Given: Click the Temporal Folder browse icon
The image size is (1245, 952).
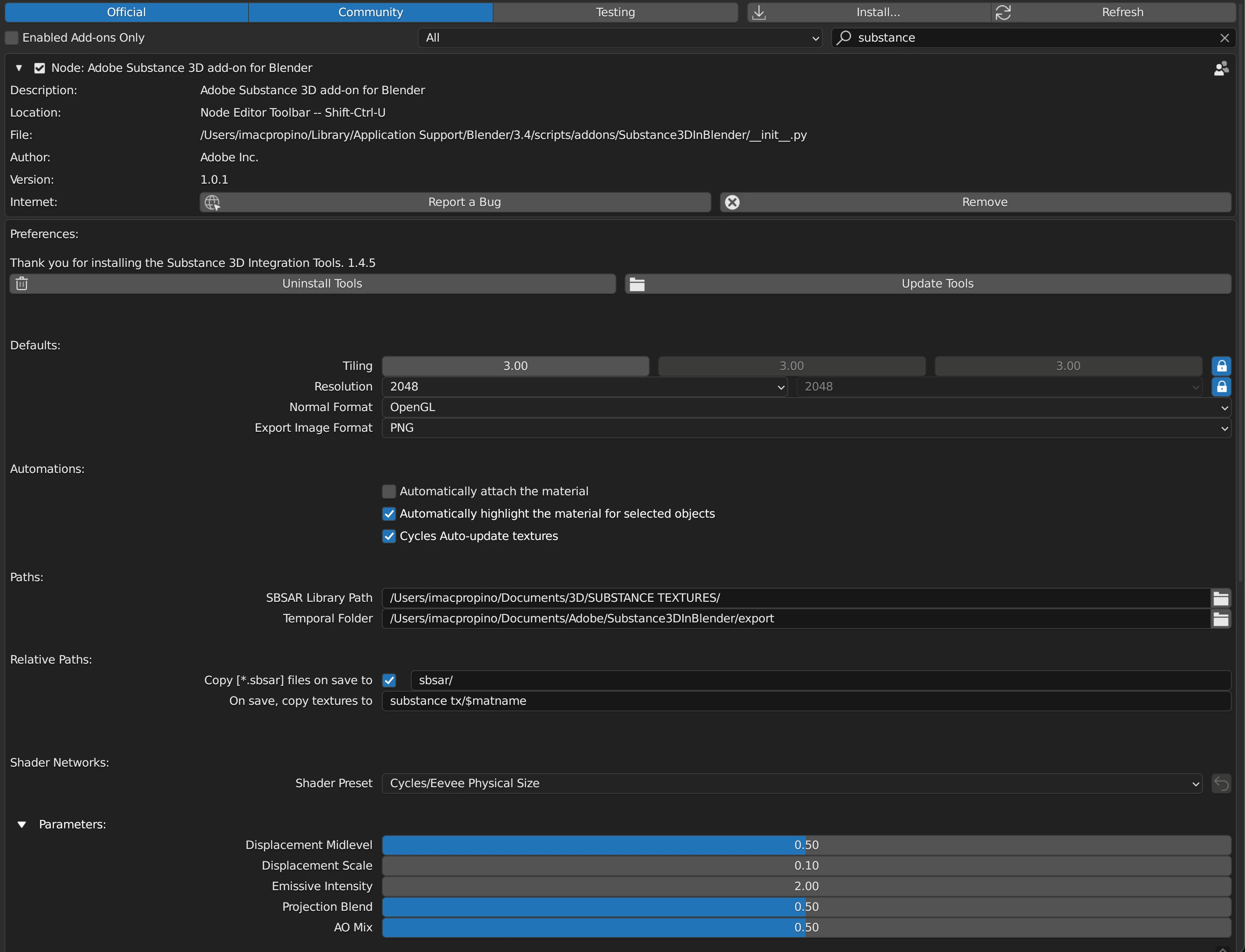Looking at the screenshot, I should coord(1220,619).
